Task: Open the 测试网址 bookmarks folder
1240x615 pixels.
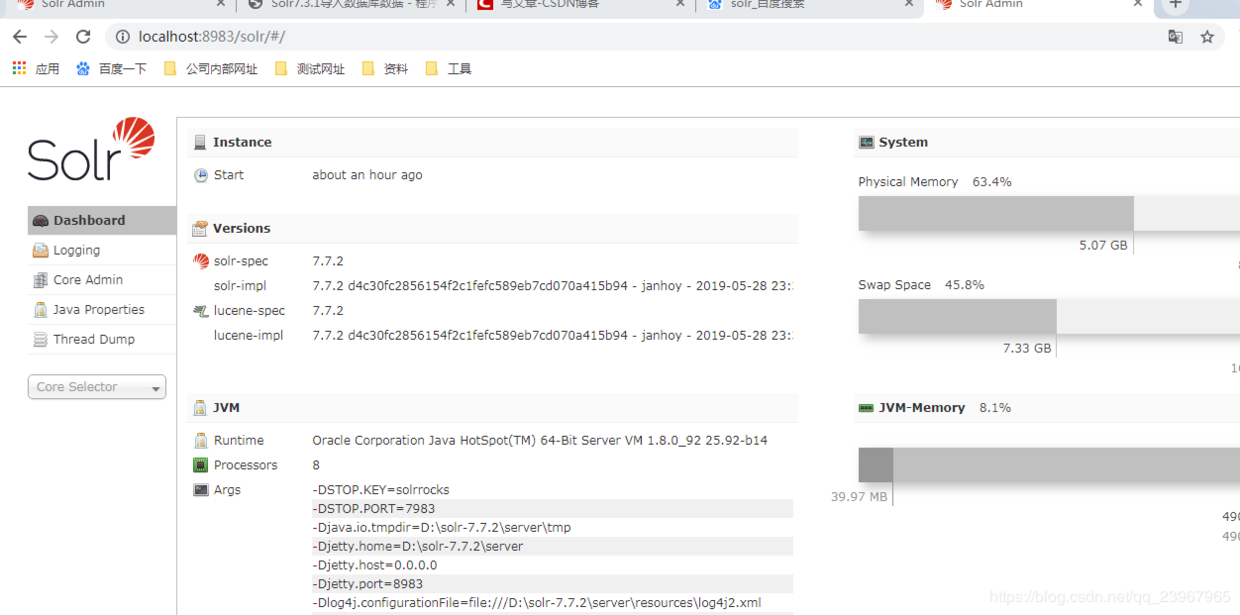Action: pos(310,69)
